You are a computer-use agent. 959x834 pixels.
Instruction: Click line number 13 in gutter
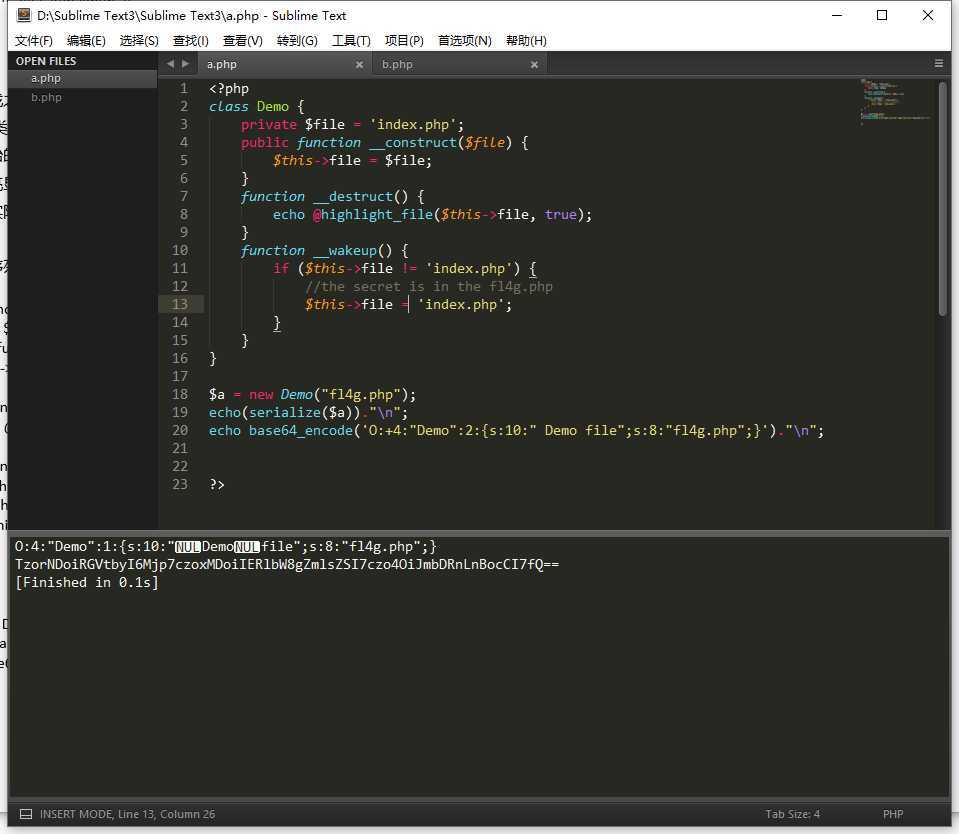tap(180, 304)
